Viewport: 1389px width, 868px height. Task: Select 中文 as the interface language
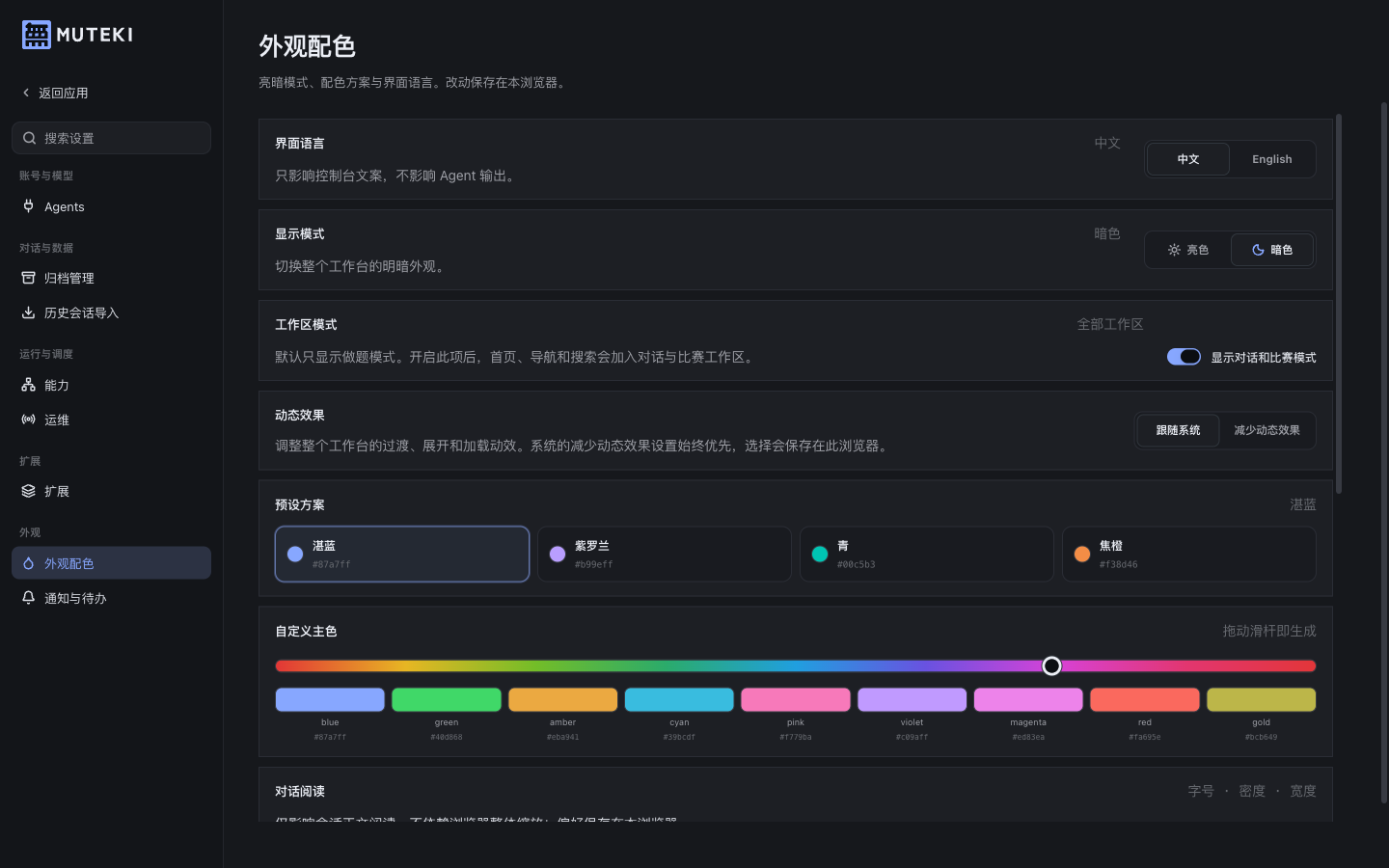coord(1188,159)
